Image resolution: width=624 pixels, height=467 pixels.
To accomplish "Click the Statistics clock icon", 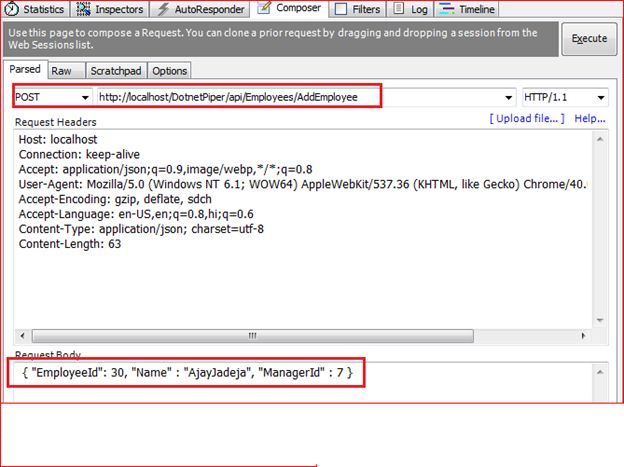I will click(12, 9).
